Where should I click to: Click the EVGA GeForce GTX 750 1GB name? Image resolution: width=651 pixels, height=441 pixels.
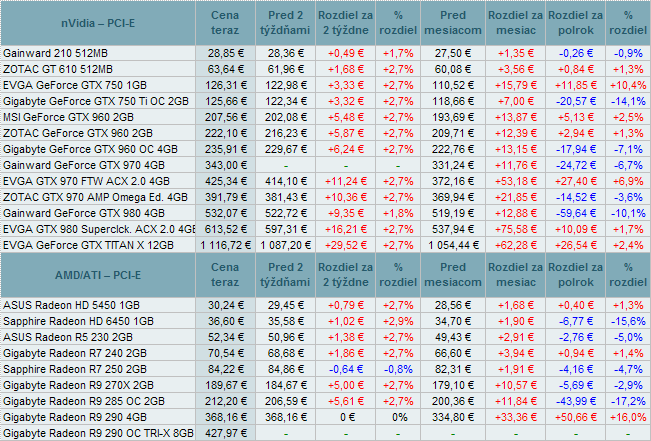(75, 85)
